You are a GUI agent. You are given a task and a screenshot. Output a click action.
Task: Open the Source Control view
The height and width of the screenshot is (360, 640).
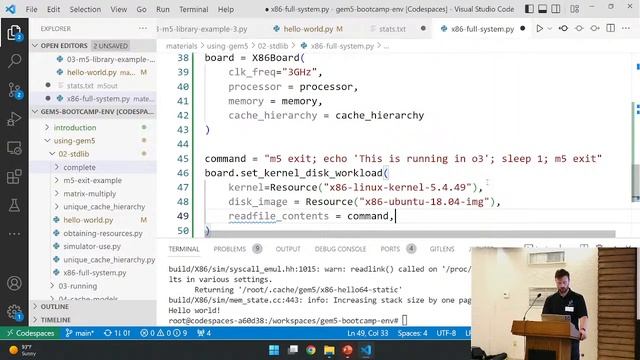coord(14,90)
